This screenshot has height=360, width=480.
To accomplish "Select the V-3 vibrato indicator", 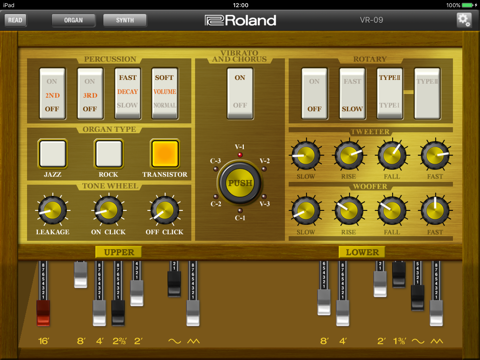I will [264, 197].
